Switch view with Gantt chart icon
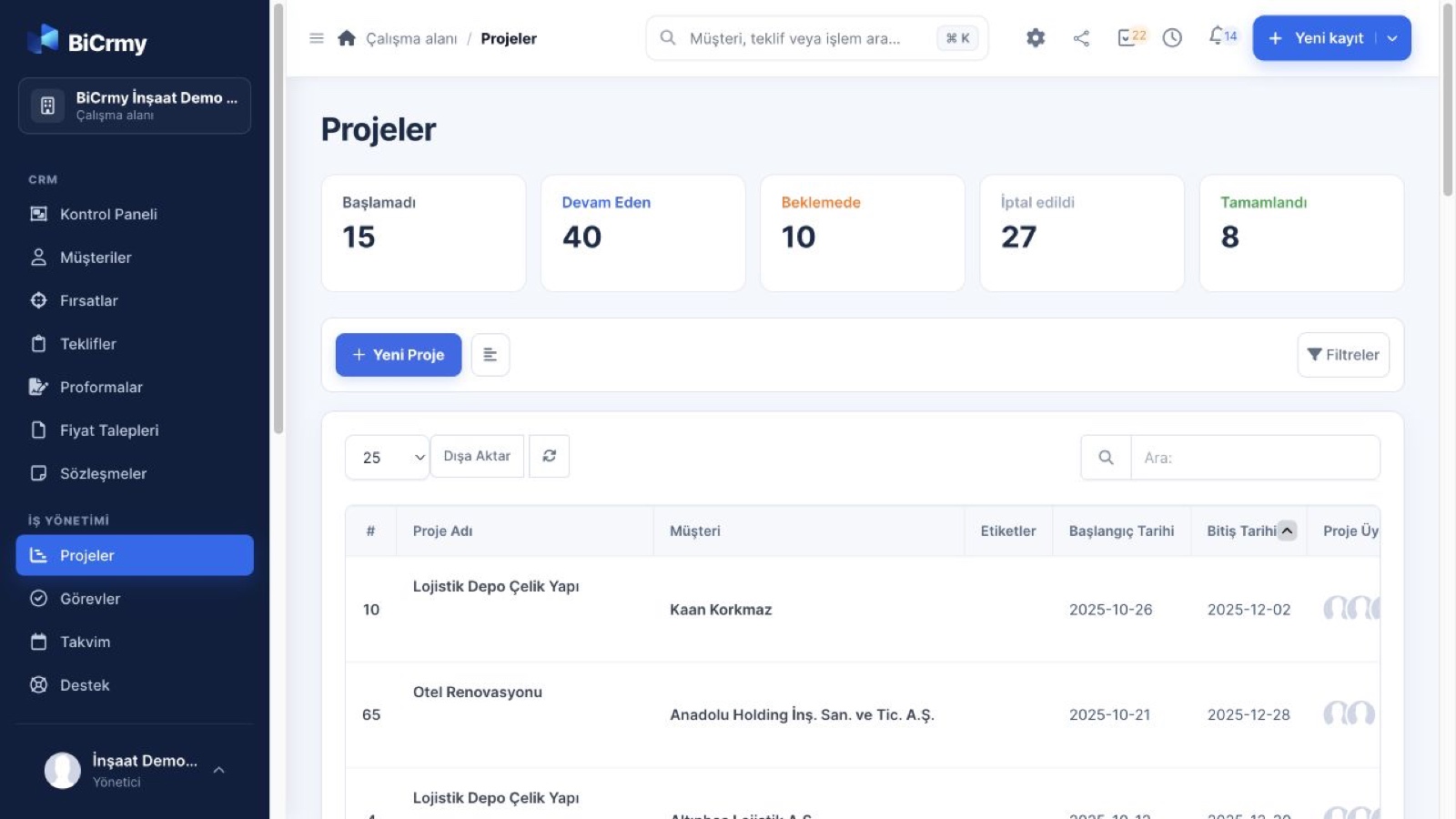 click(x=490, y=355)
